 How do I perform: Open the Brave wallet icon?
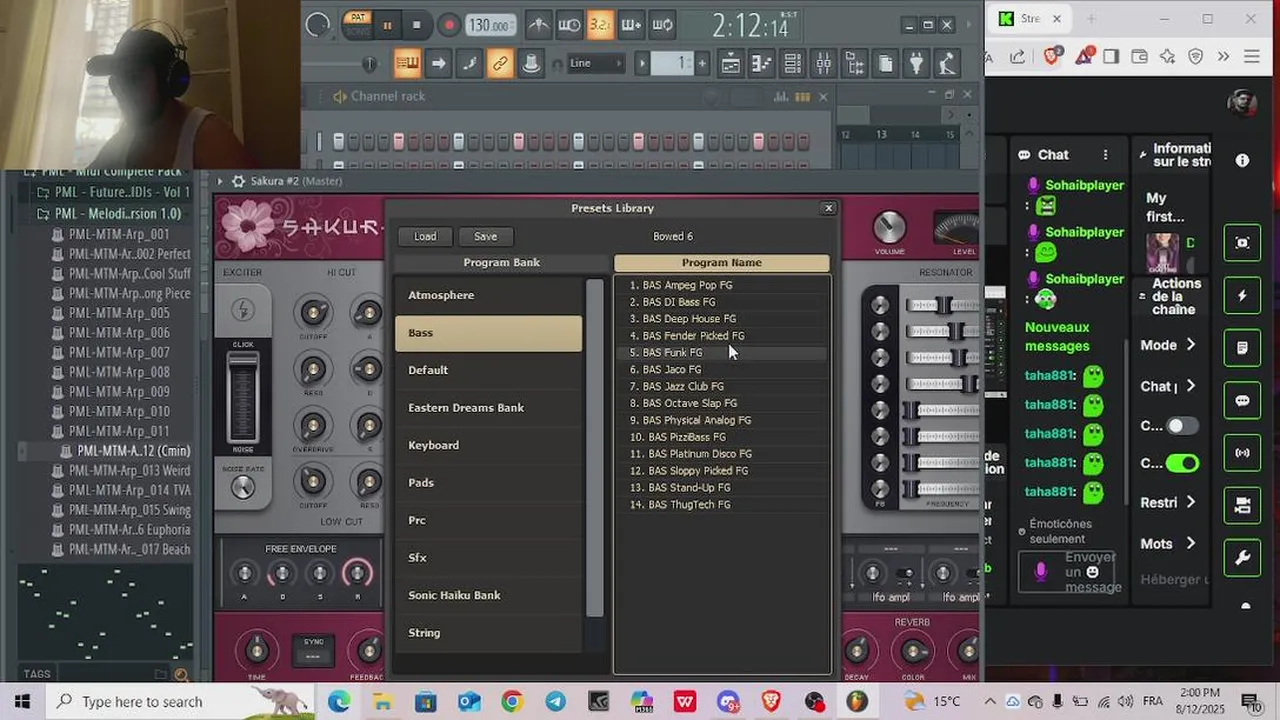coord(1139,56)
